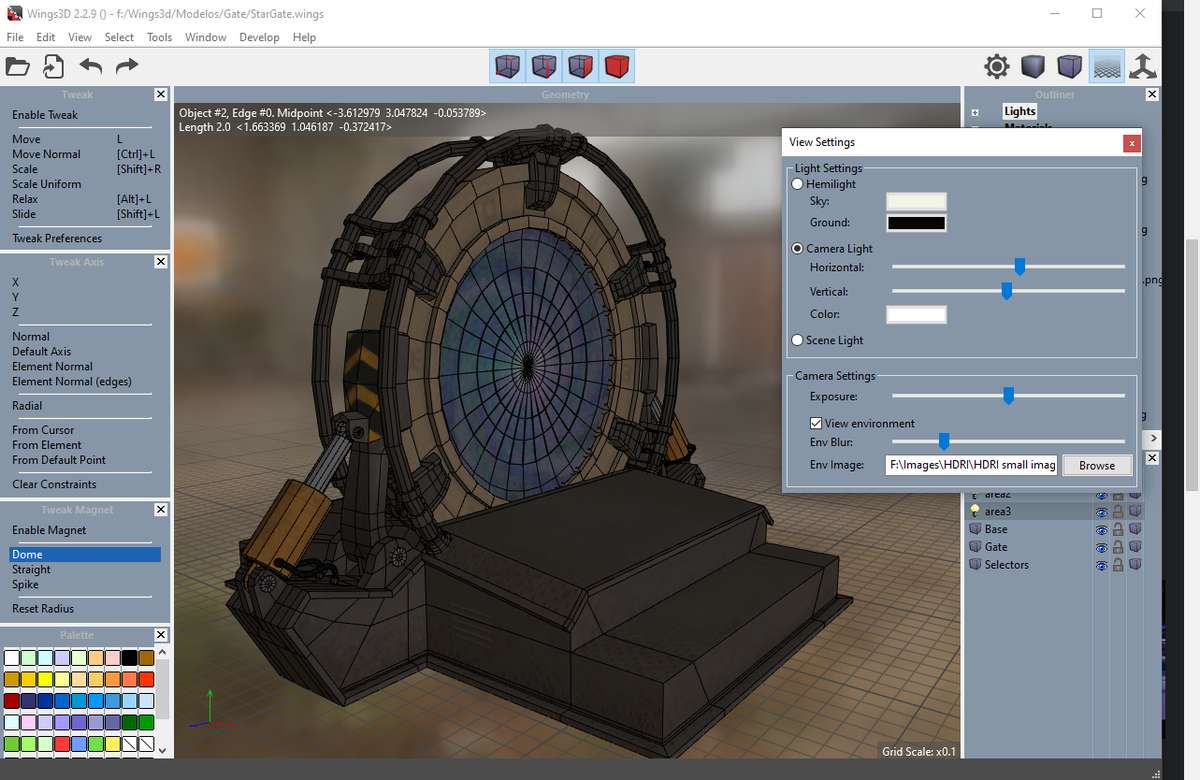Redo the action with the right arrow icon

pyautogui.click(x=127, y=67)
